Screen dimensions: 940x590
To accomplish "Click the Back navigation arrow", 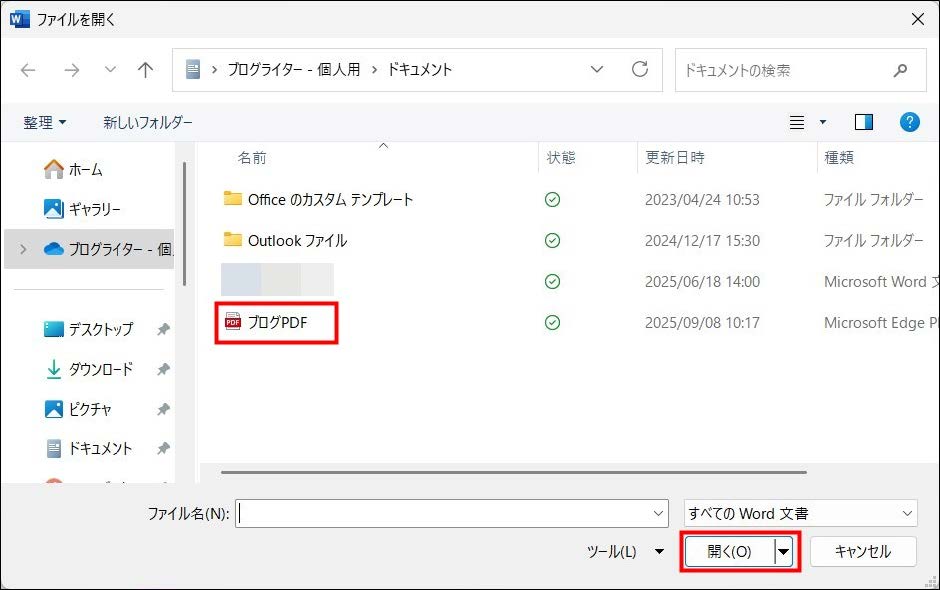I will pyautogui.click(x=28, y=70).
